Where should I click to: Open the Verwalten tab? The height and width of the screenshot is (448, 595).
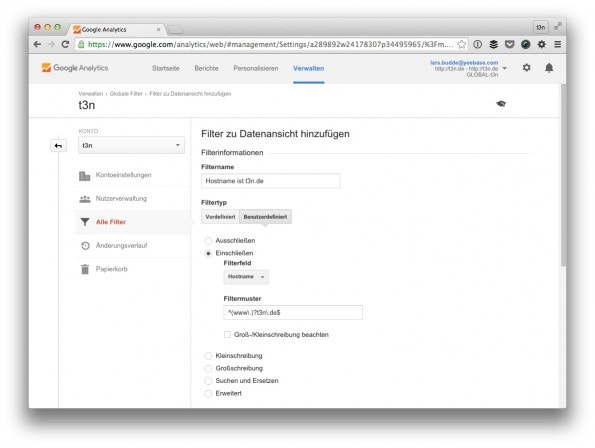309,68
